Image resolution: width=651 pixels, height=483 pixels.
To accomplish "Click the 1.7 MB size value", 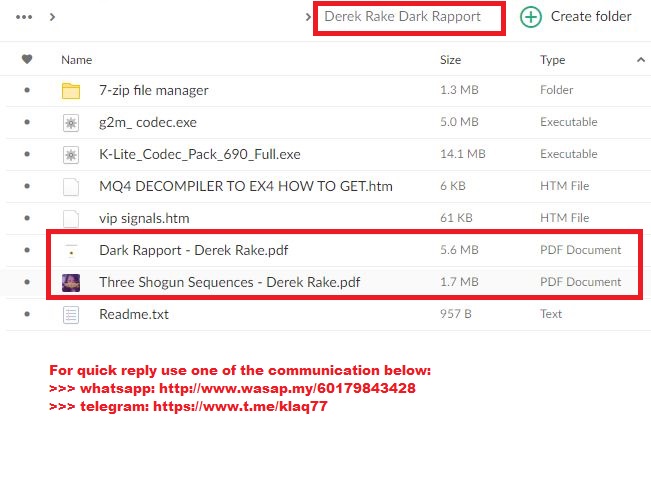I will click(x=459, y=282).
